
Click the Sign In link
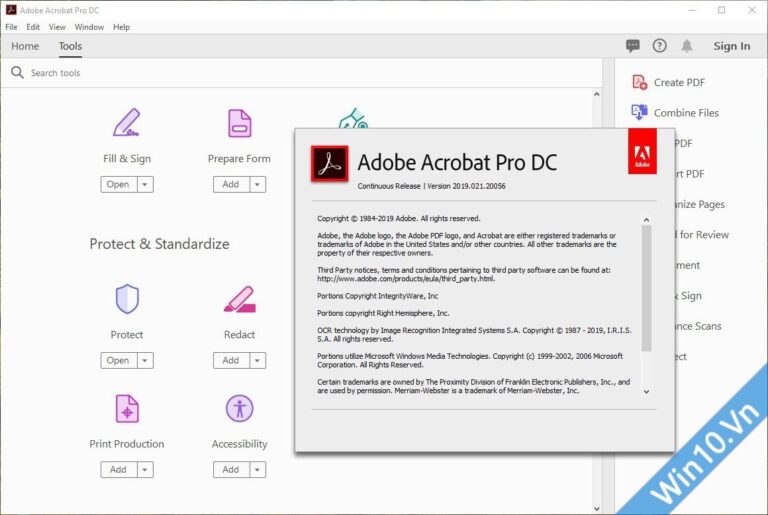[x=731, y=46]
